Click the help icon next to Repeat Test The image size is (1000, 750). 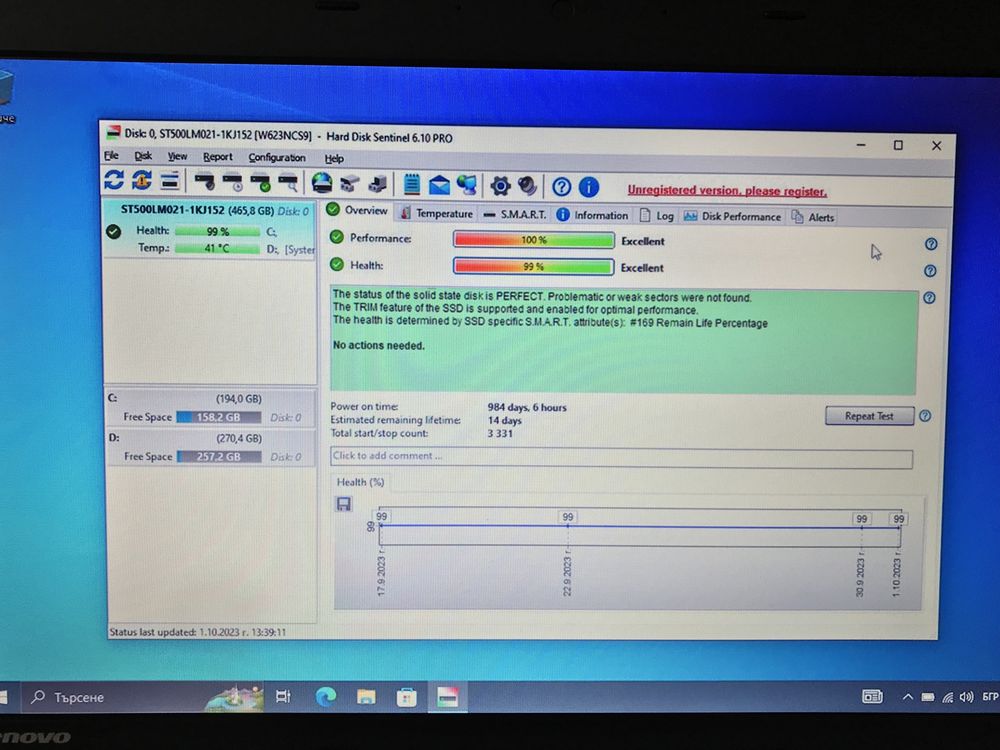point(925,416)
